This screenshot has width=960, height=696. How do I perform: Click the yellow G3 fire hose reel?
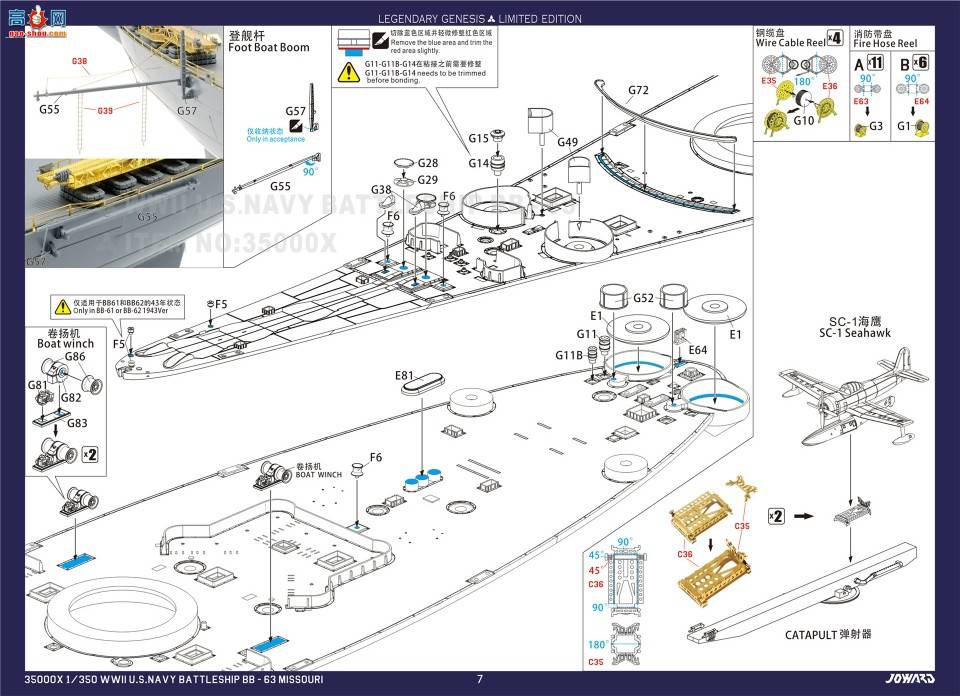(x=859, y=127)
